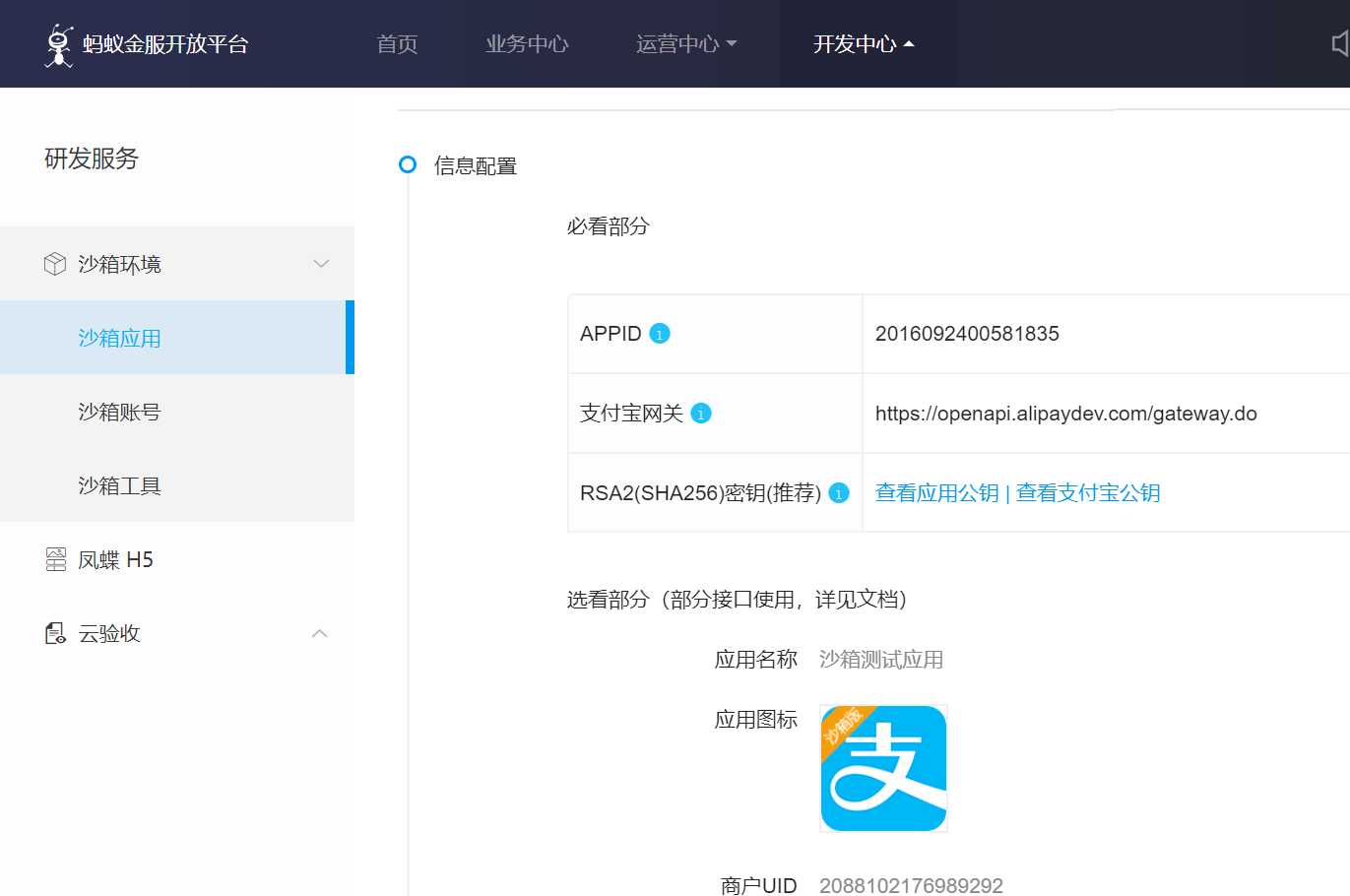Open 业务中心 in top navigation
Screen dimensions: 1350x896
(x=527, y=44)
